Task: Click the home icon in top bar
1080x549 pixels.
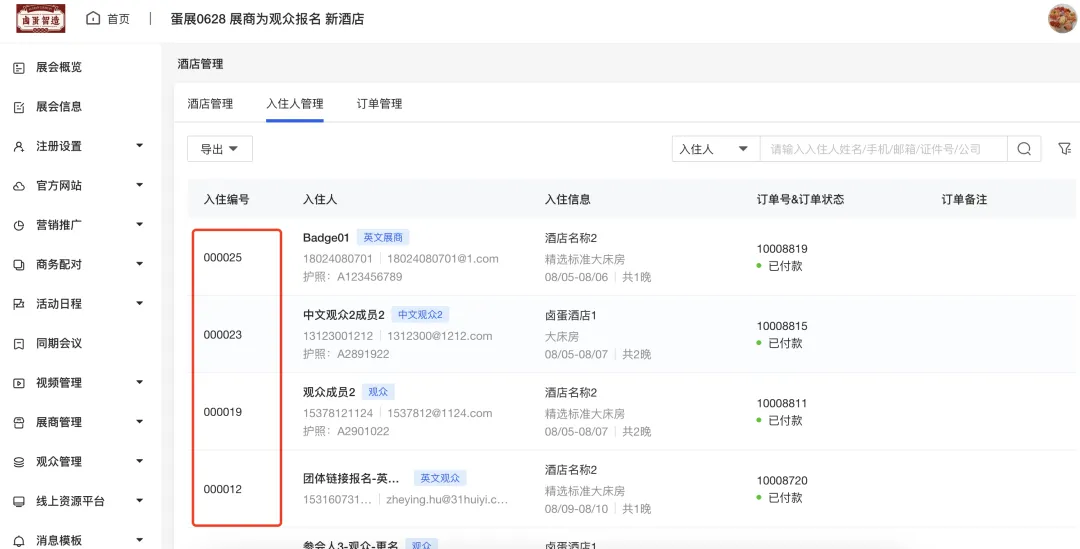Action: [93, 19]
